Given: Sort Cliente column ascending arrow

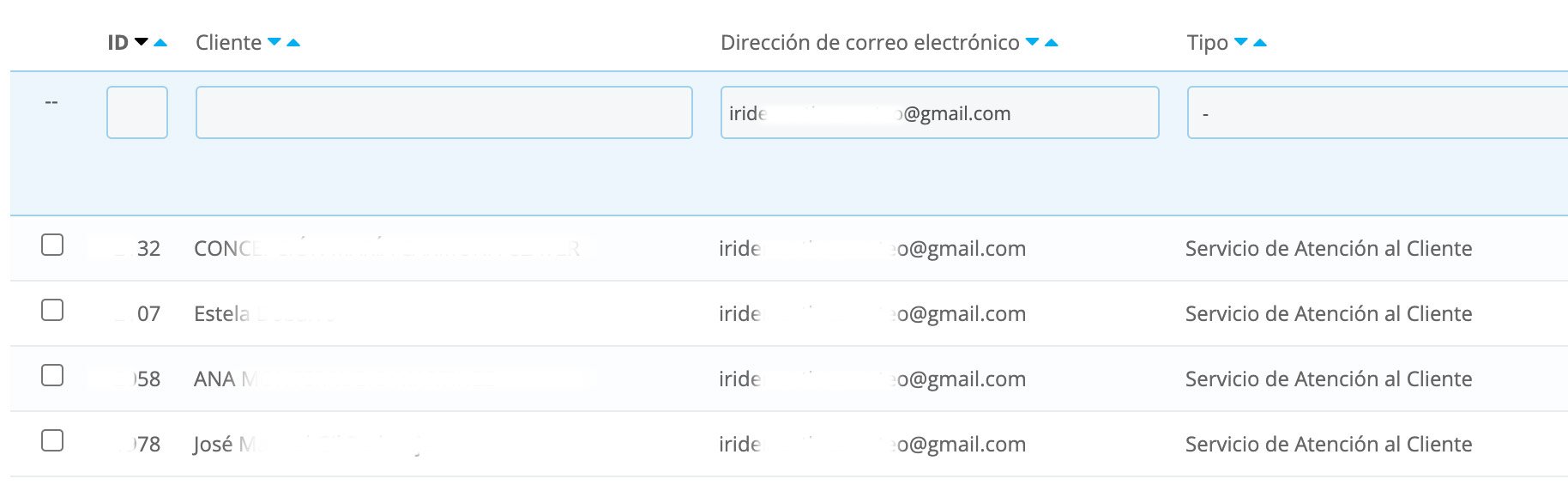Looking at the screenshot, I should (293, 42).
